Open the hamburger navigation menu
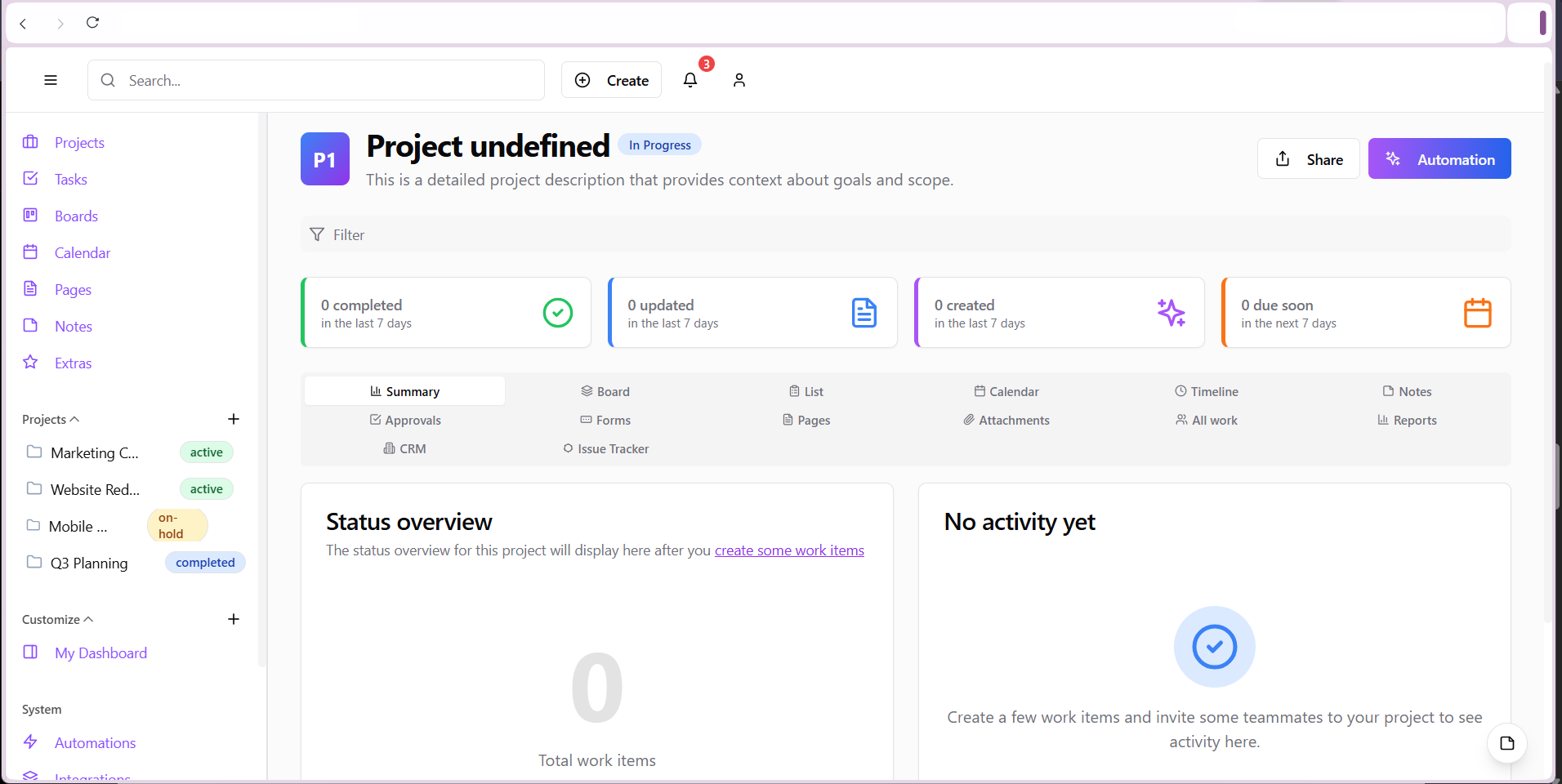The image size is (1562, 784). pyautogui.click(x=50, y=79)
